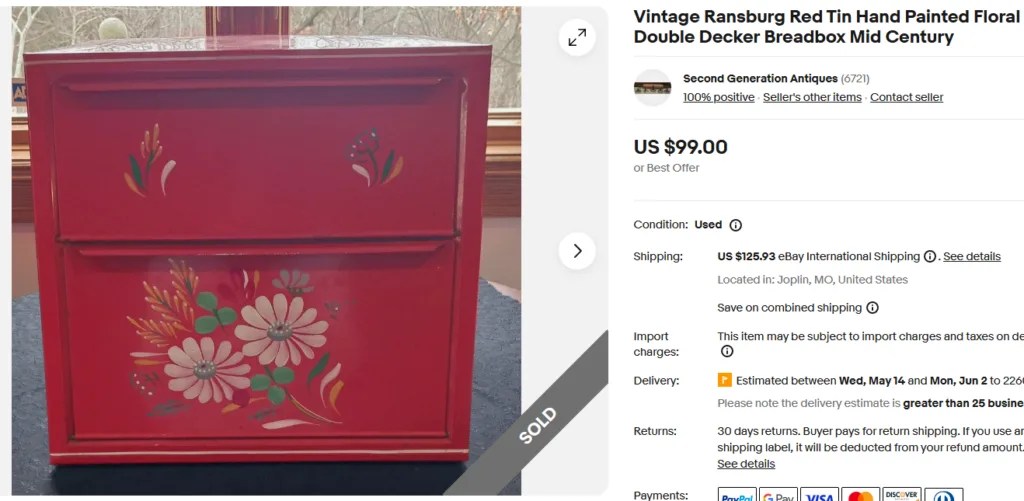1024x501 pixels.
Task: Click the Visa payment icon
Action: coord(819,496)
